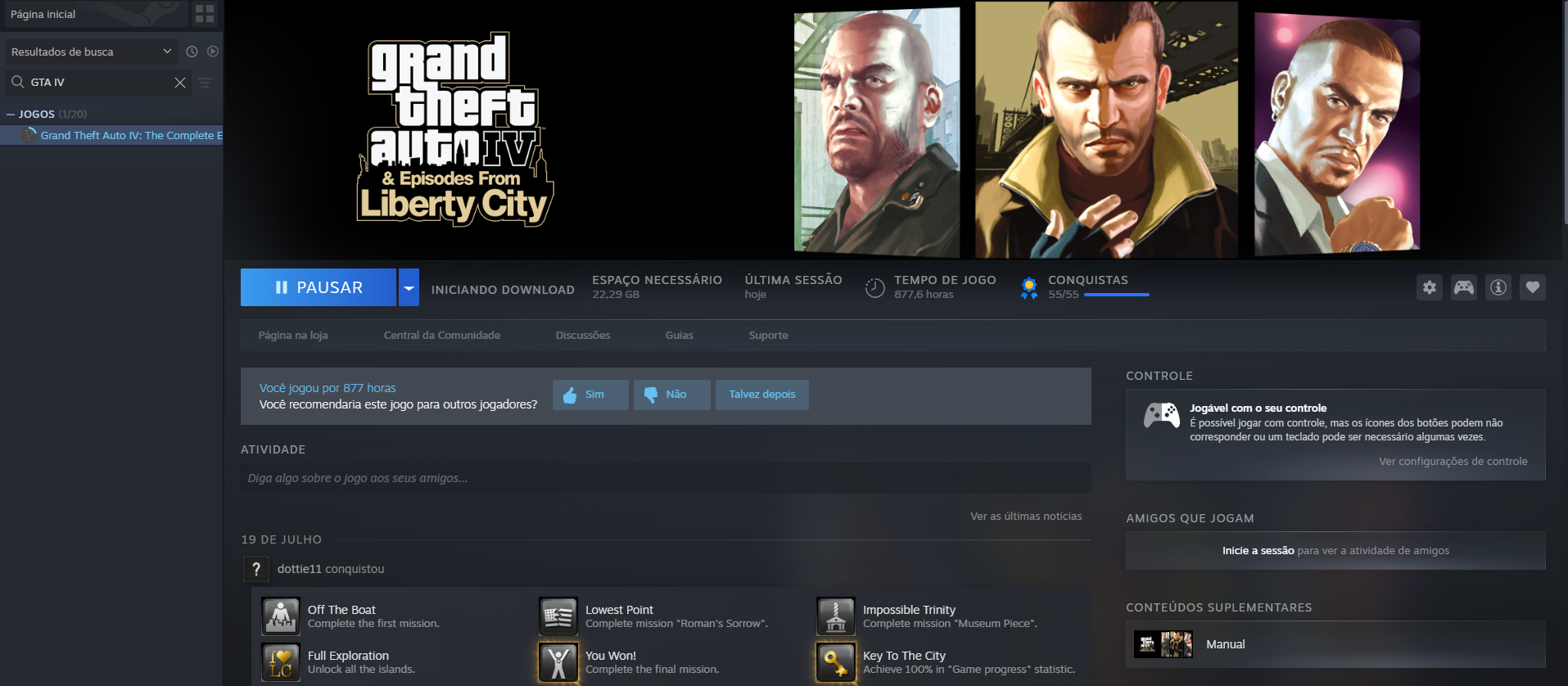The width and height of the screenshot is (1568, 686).
Task: Collapse the JOGOS category
Action: (x=11, y=115)
